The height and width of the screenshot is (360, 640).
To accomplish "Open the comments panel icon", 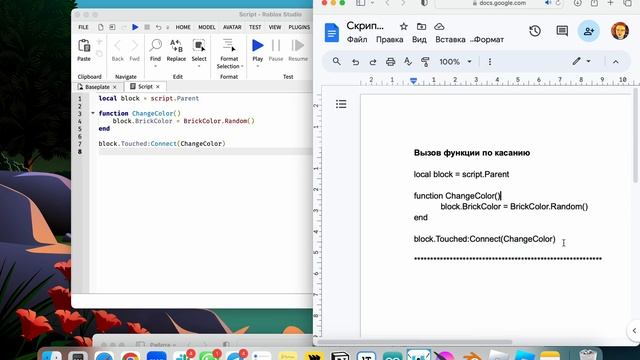I will pyautogui.click(x=562, y=31).
